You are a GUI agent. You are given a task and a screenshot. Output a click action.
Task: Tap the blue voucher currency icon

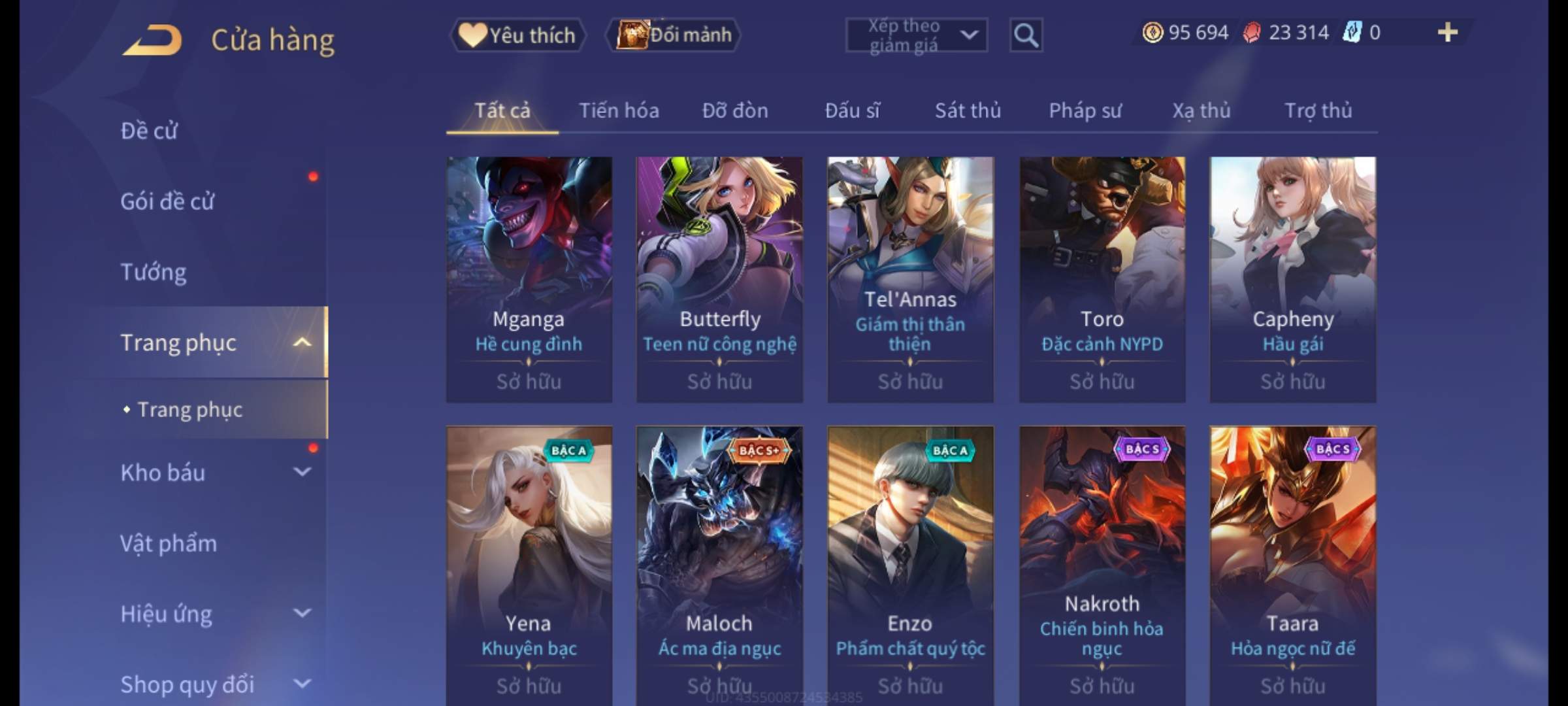point(1352,33)
